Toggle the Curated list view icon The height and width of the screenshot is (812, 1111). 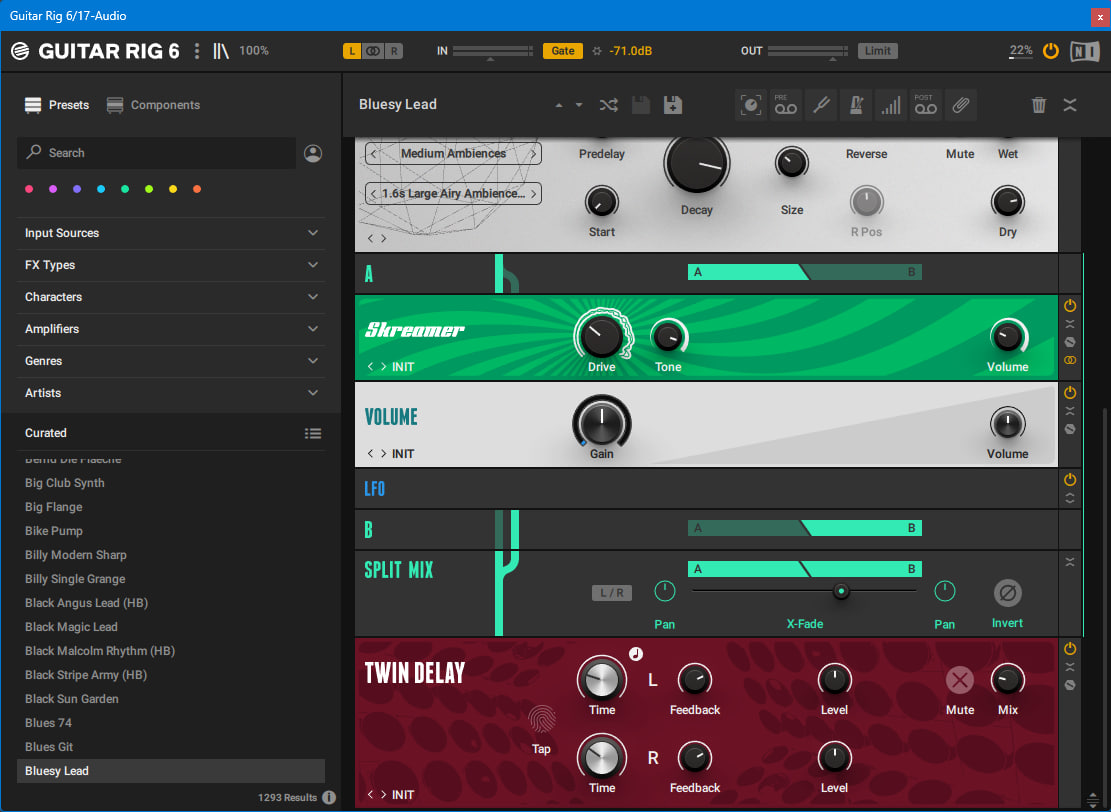[x=313, y=434]
